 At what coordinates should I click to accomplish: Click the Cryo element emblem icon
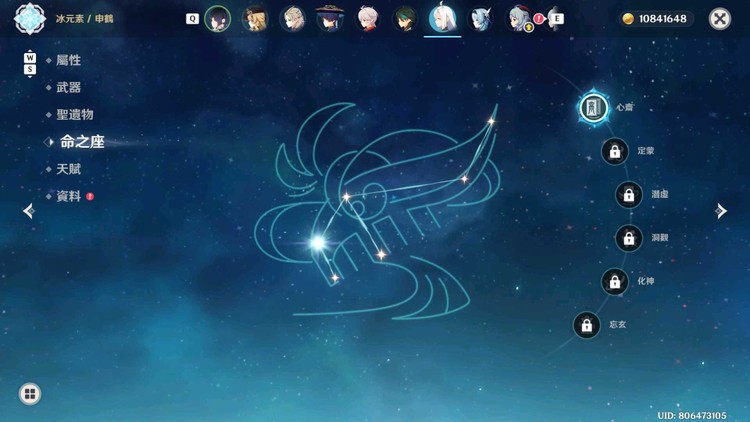coord(30,19)
